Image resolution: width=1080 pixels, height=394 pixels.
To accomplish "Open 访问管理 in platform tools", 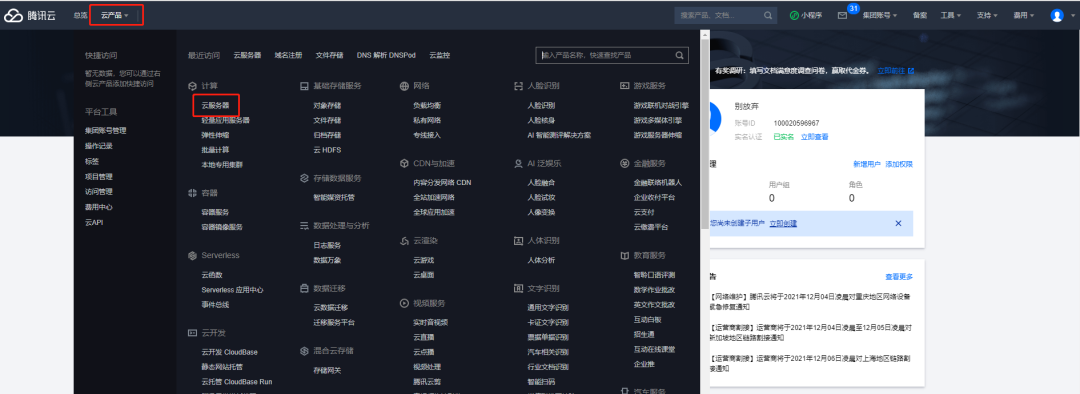I will tap(98, 191).
